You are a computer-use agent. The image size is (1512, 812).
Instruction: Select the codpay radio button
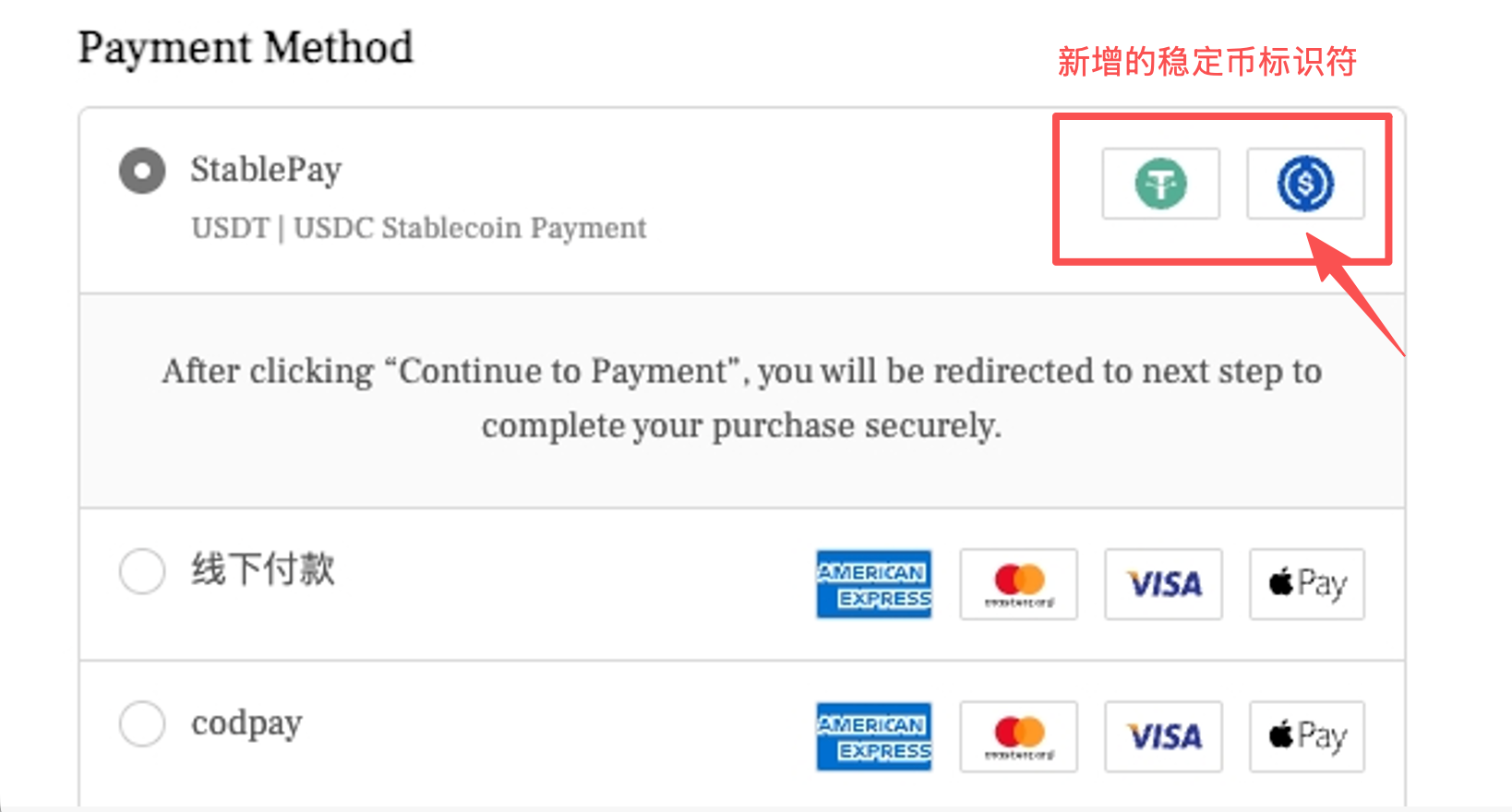(x=142, y=722)
